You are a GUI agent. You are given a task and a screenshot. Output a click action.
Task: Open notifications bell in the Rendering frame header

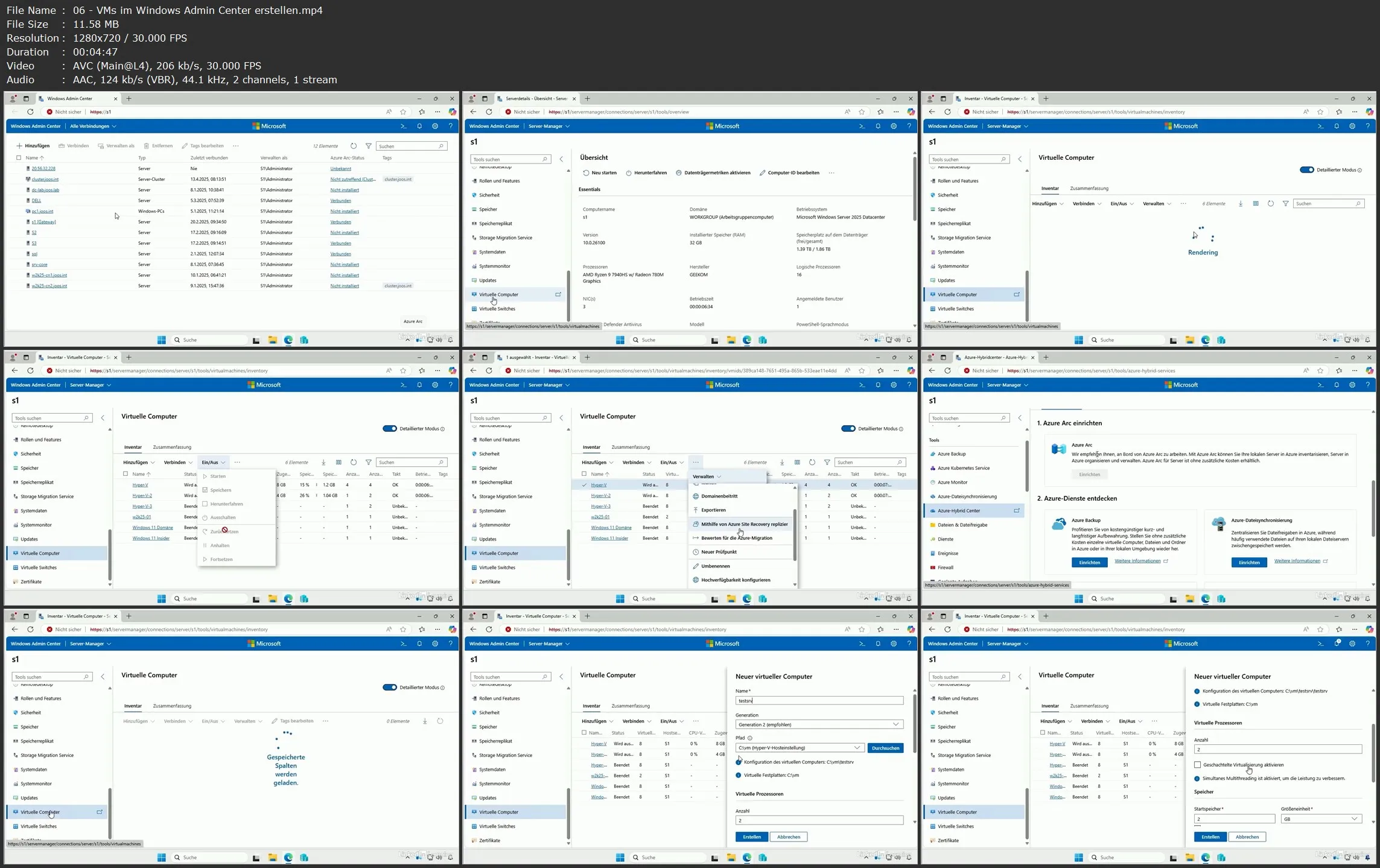(1337, 126)
